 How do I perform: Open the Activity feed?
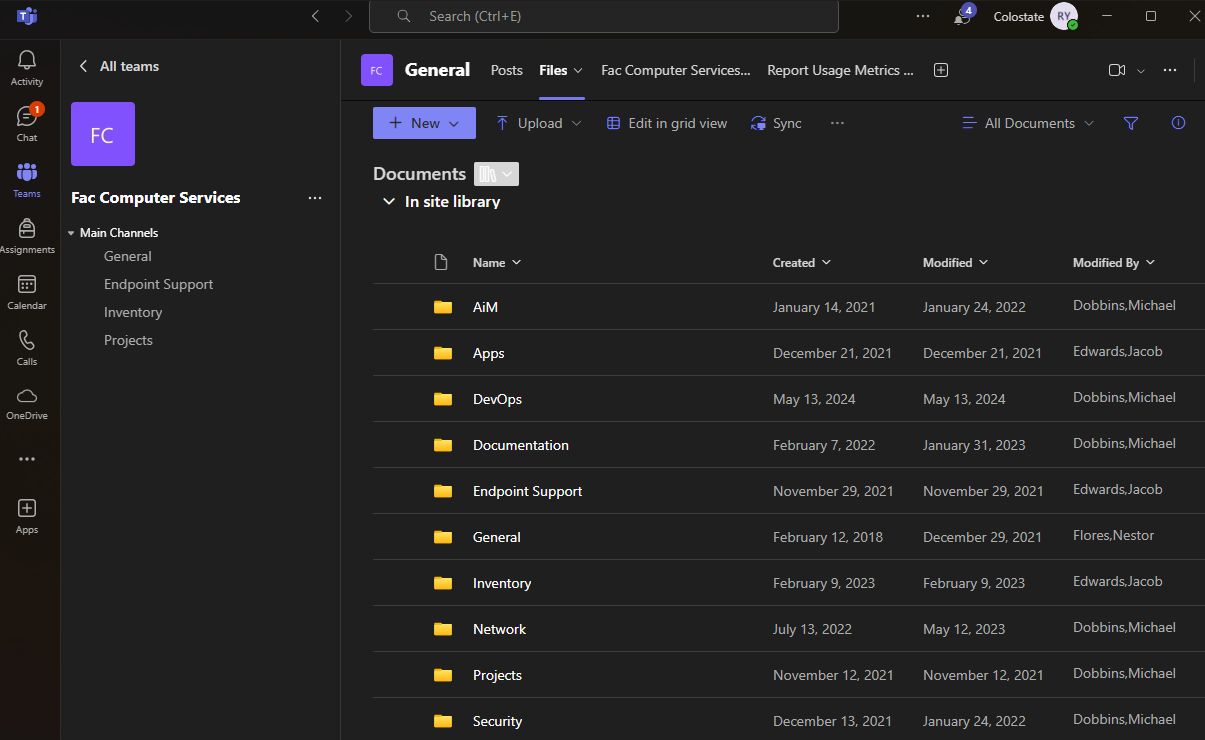[x=27, y=68]
